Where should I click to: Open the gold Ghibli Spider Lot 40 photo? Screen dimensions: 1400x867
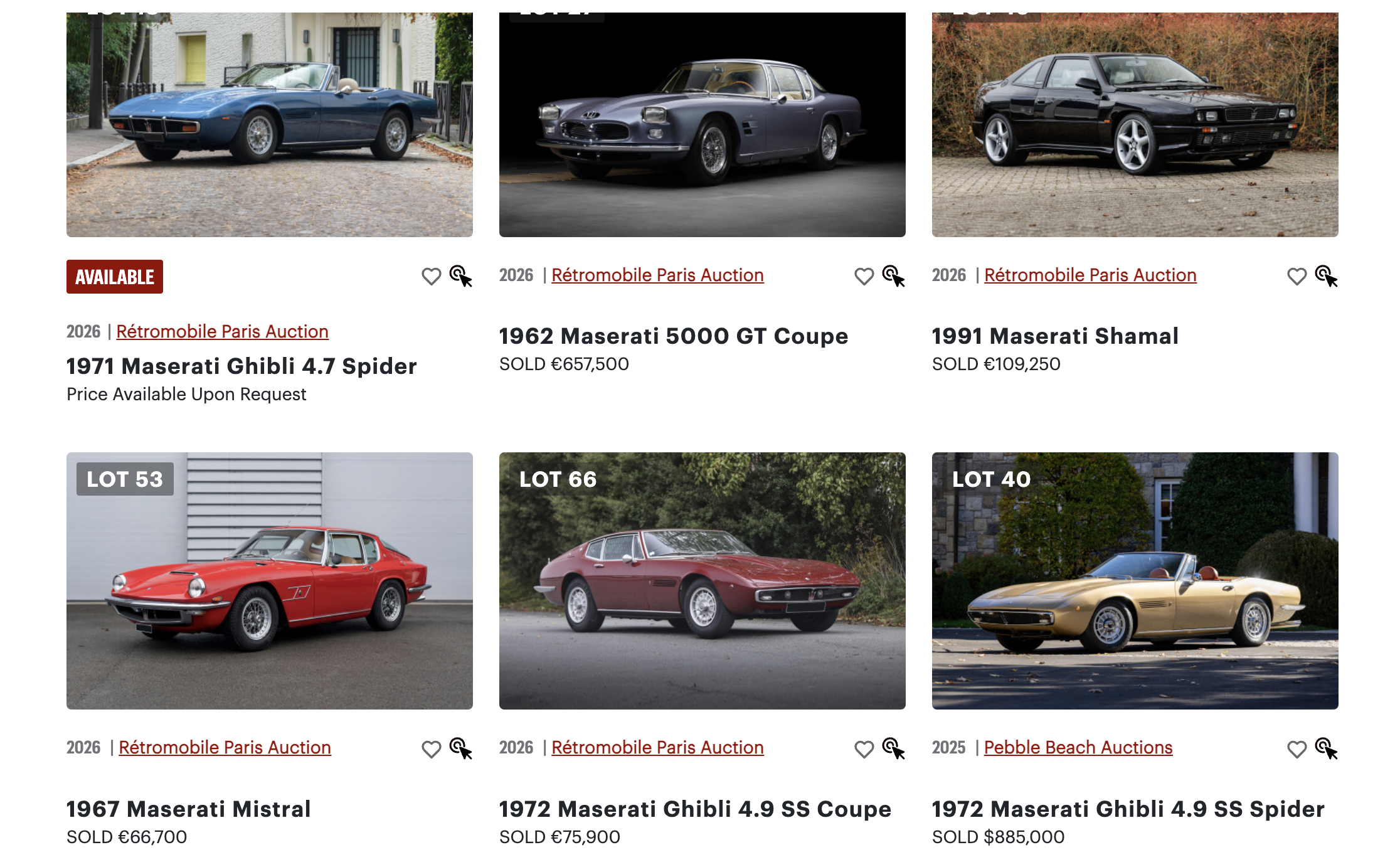pyautogui.click(x=1135, y=581)
